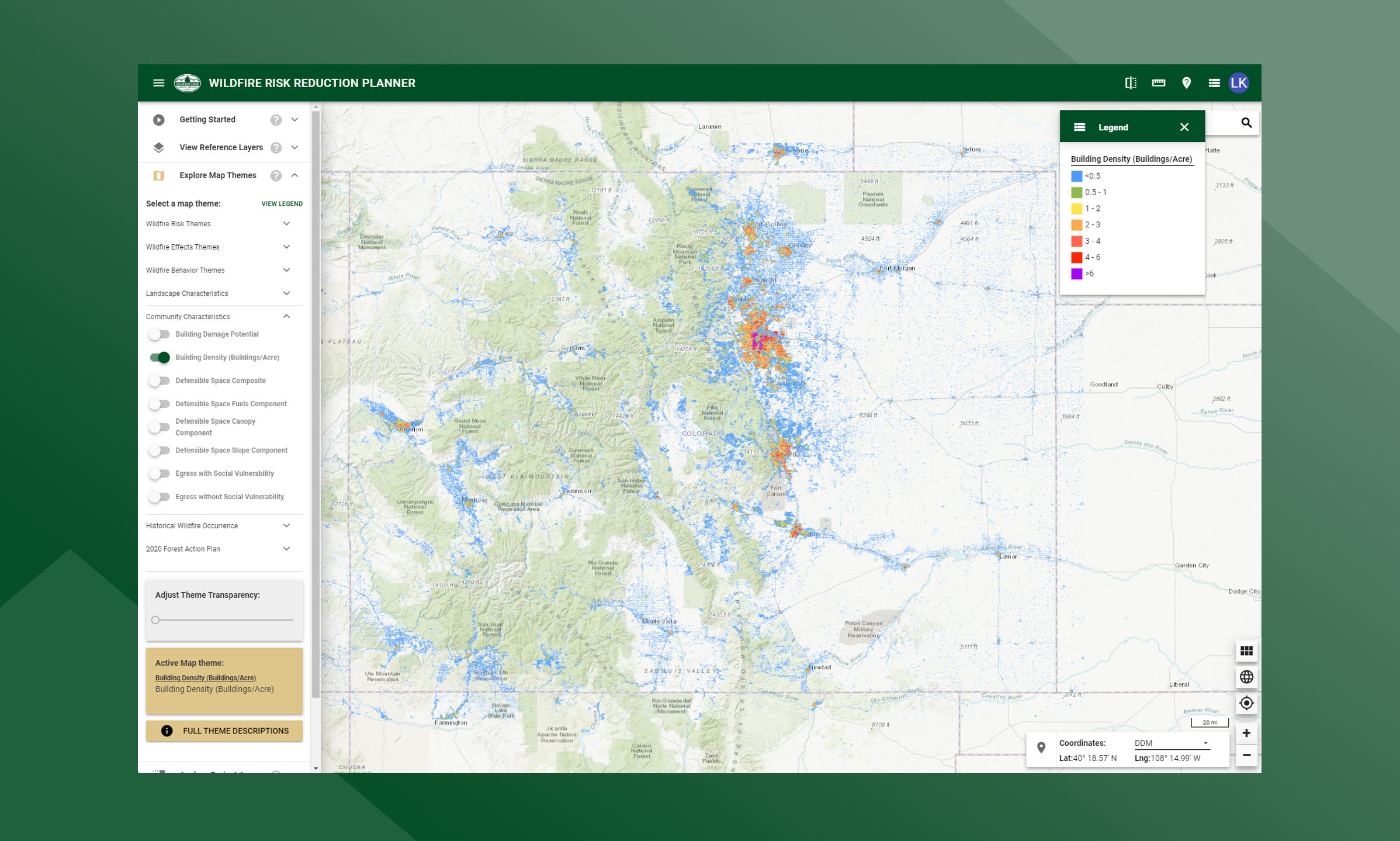
Task: Open help for Explore Map Themes
Action: [276, 176]
